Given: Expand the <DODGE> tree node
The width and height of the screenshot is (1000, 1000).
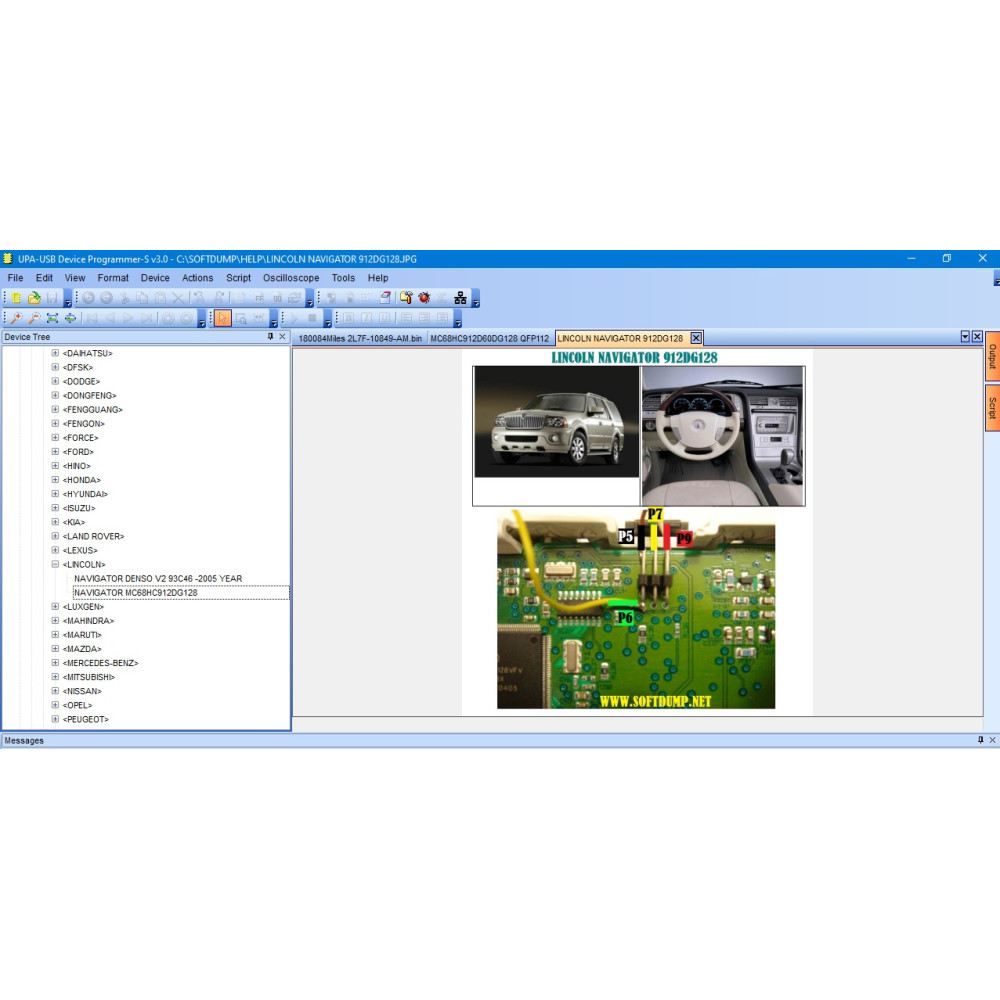Looking at the screenshot, I should tap(55, 381).
